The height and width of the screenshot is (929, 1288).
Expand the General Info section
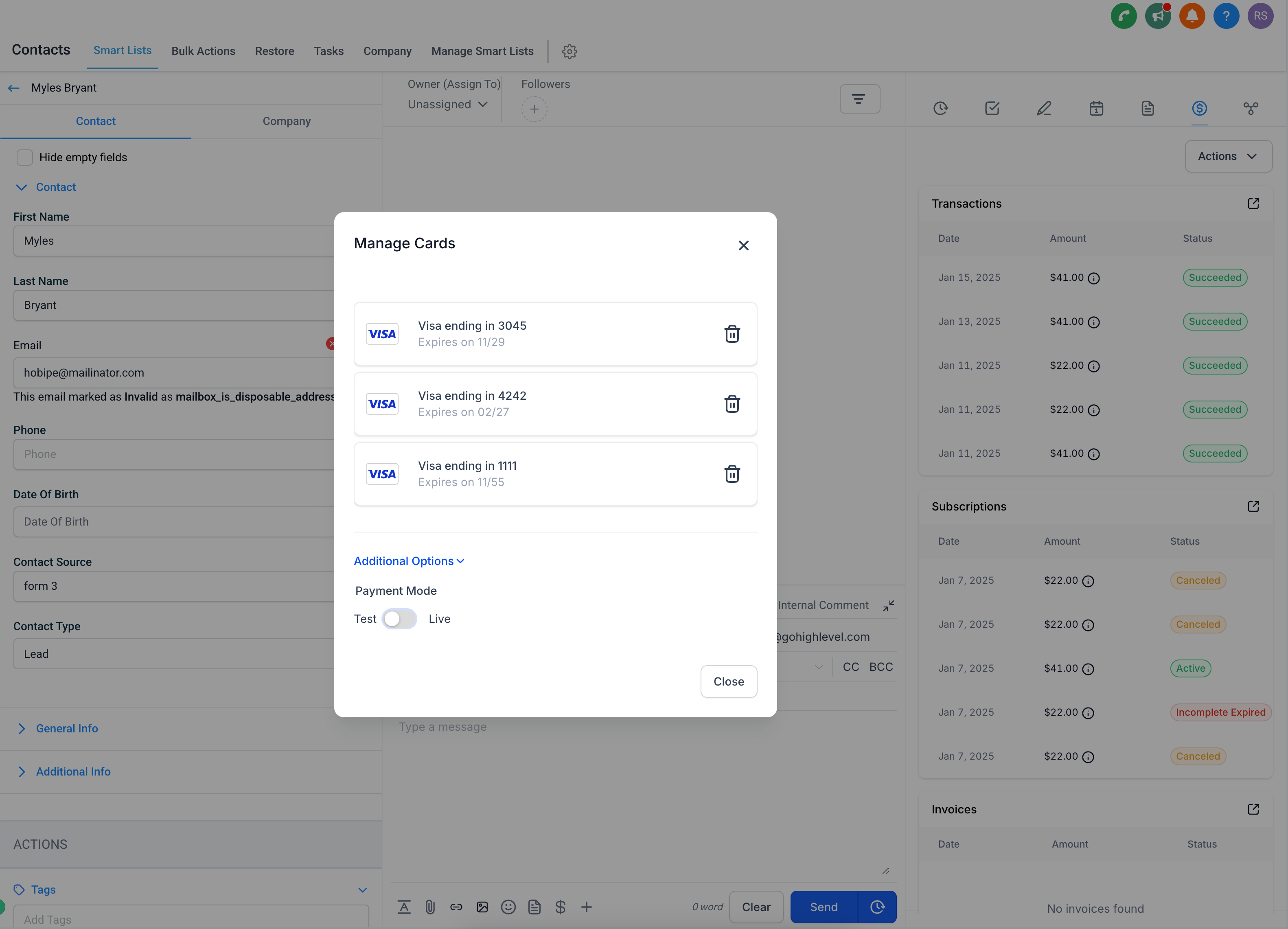[66, 728]
